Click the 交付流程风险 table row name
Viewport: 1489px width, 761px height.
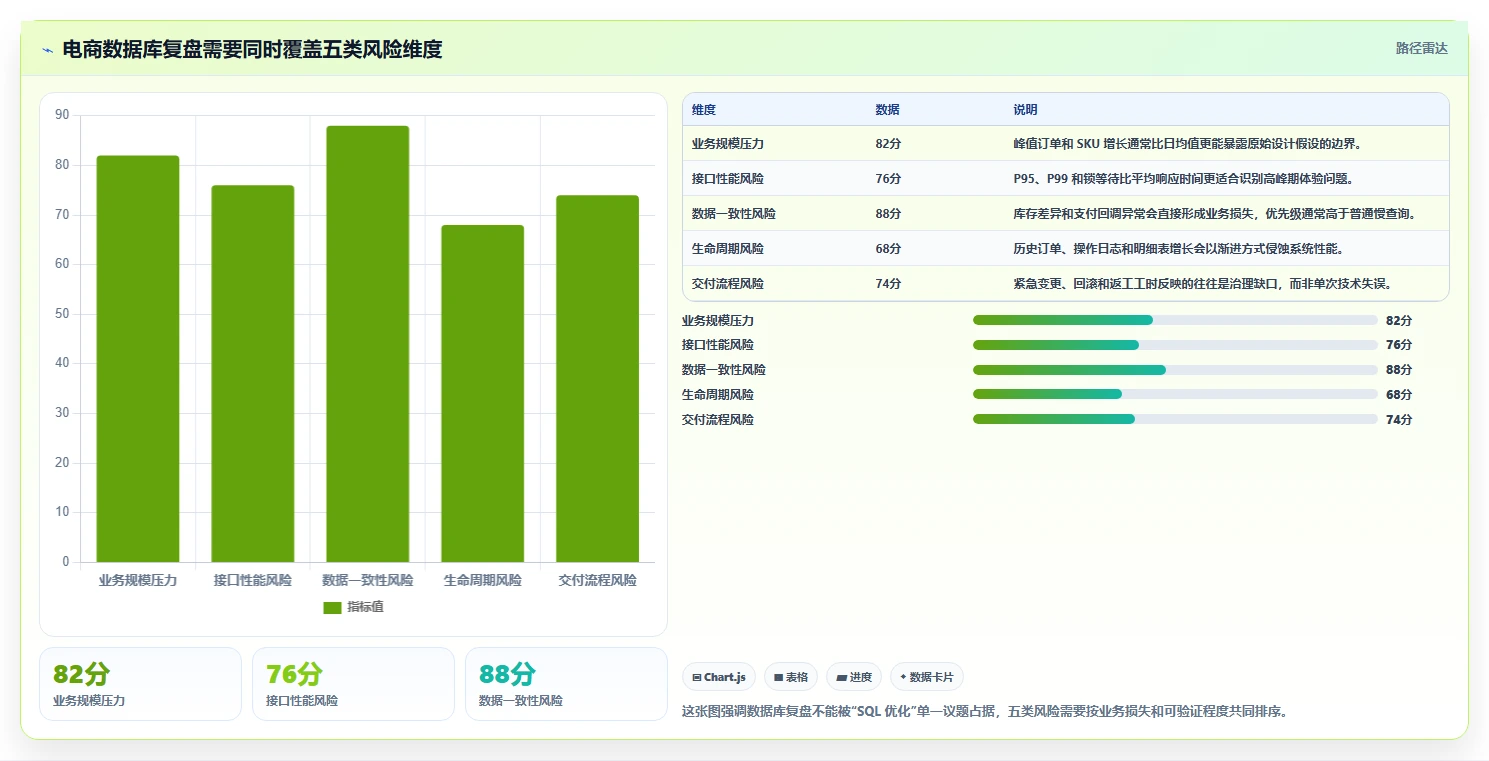728,284
